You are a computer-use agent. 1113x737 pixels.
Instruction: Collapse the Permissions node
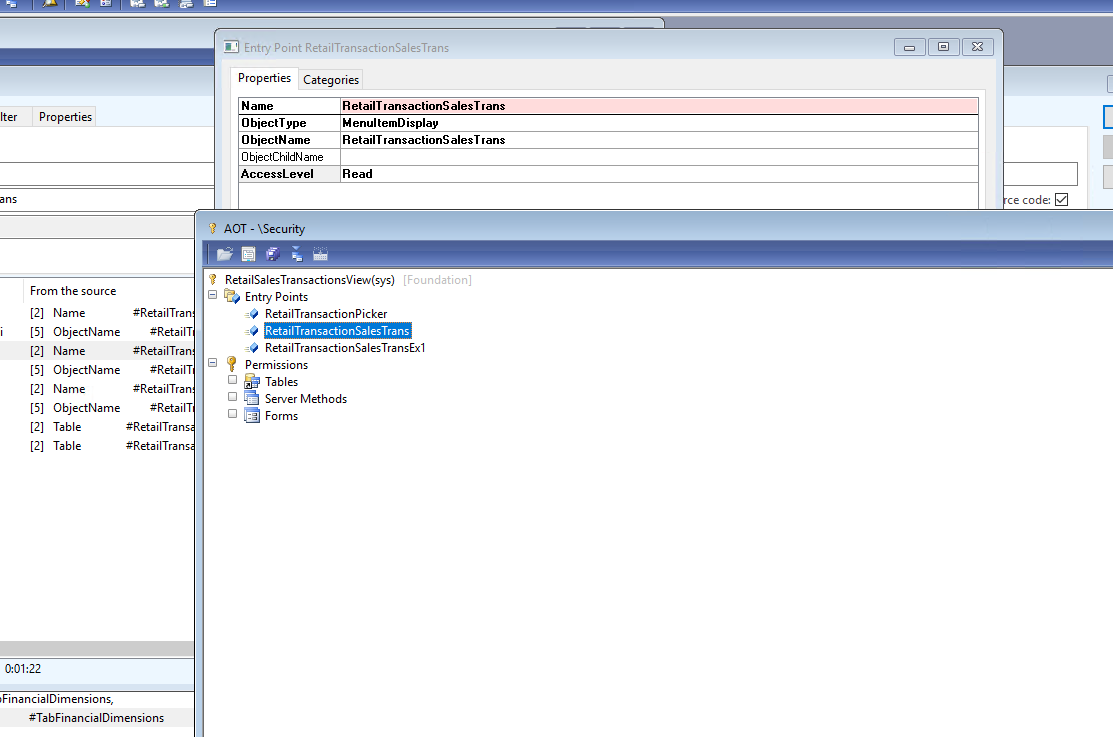click(x=212, y=363)
